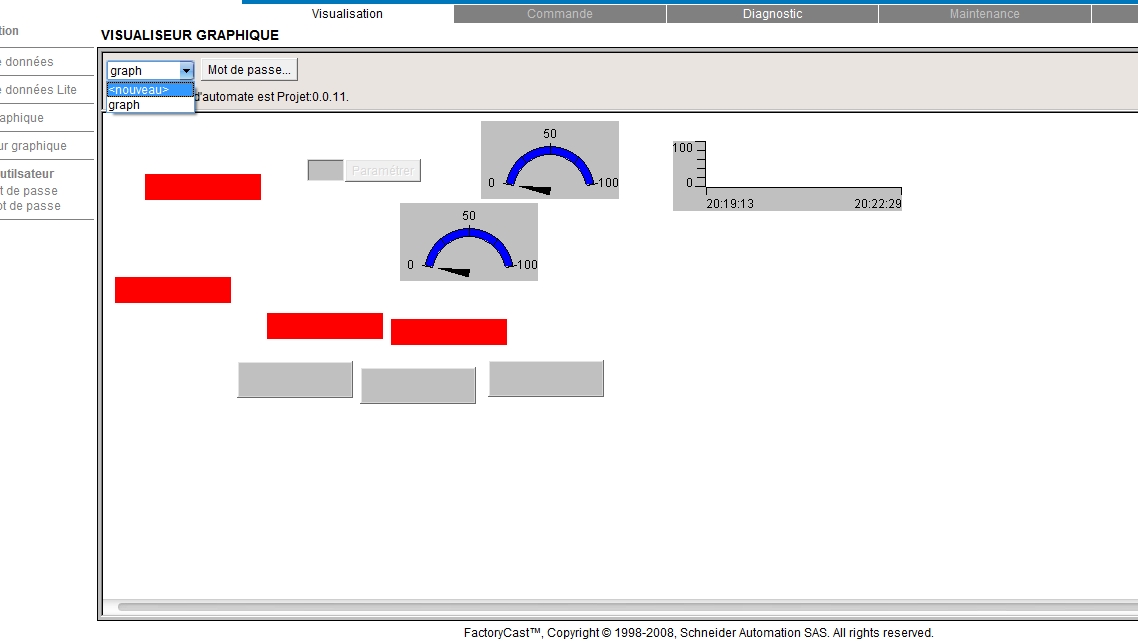Open the 'données Lite' sidebar link
This screenshot has width=1138, height=641.
pyautogui.click(x=40, y=90)
